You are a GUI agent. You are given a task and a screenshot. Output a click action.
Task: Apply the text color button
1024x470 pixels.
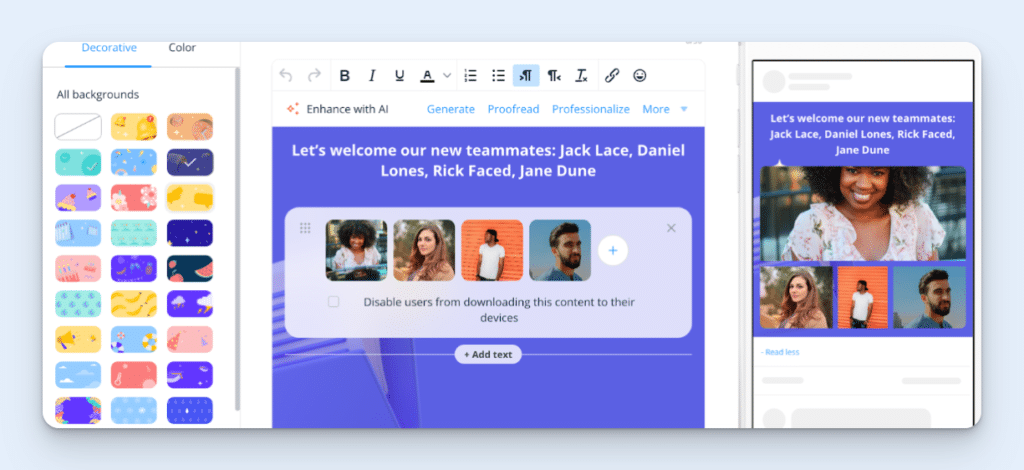(427, 76)
